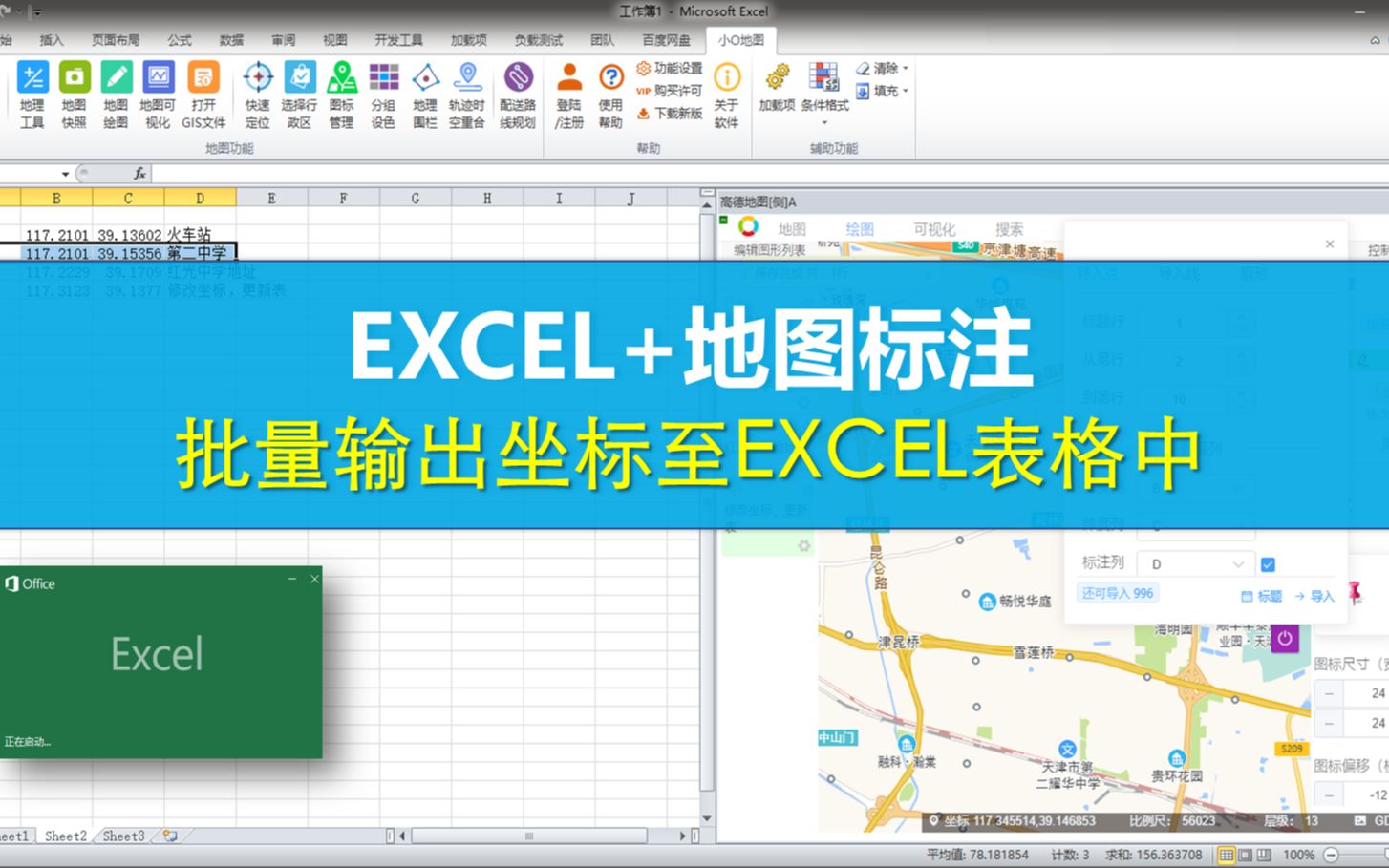Image resolution: width=1389 pixels, height=868 pixels.
Task: Expand the 清除 dropdown arrow
Action: (x=906, y=69)
